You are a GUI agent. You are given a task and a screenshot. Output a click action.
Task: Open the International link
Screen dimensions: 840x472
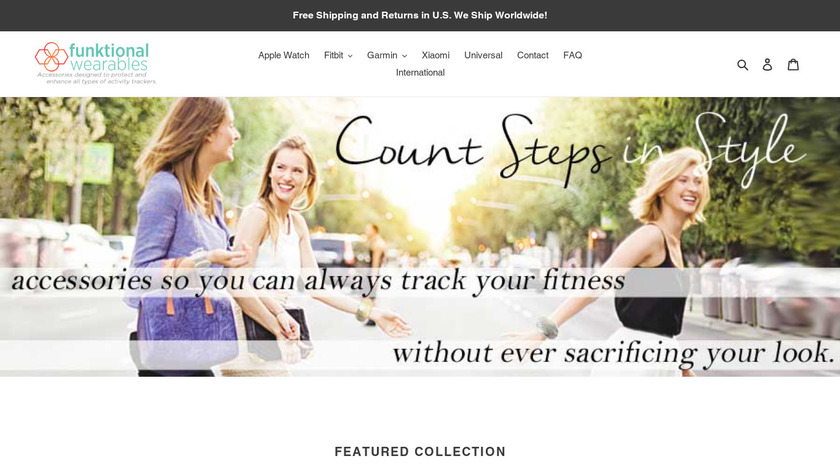point(420,72)
